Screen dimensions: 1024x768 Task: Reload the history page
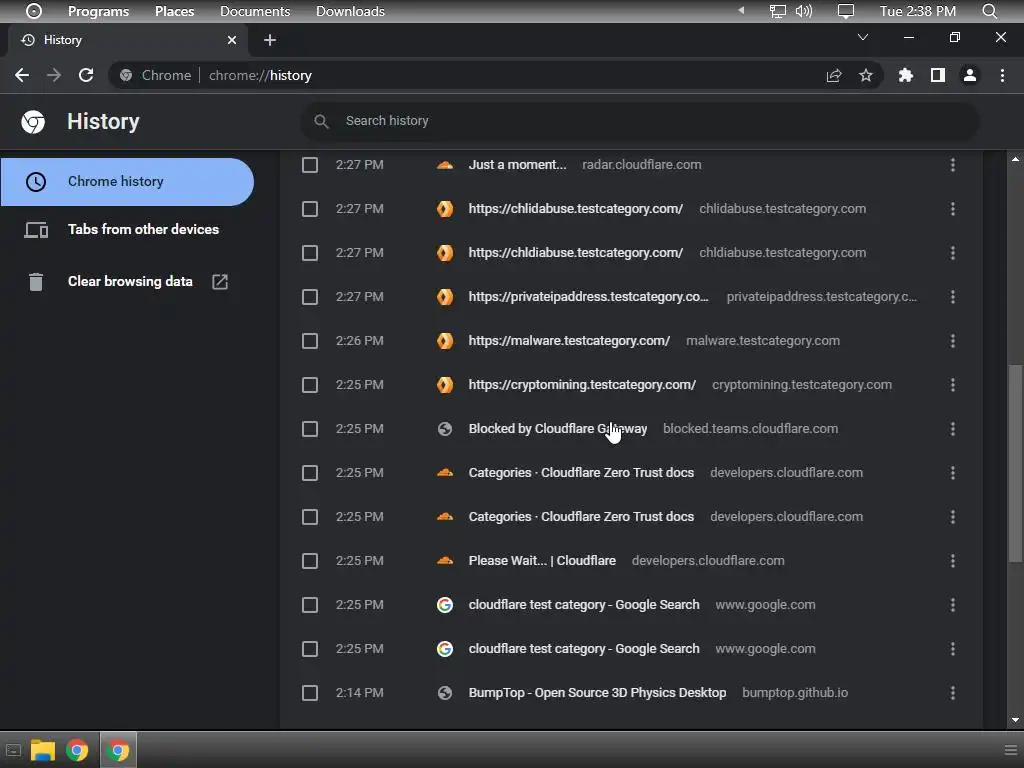[86, 75]
